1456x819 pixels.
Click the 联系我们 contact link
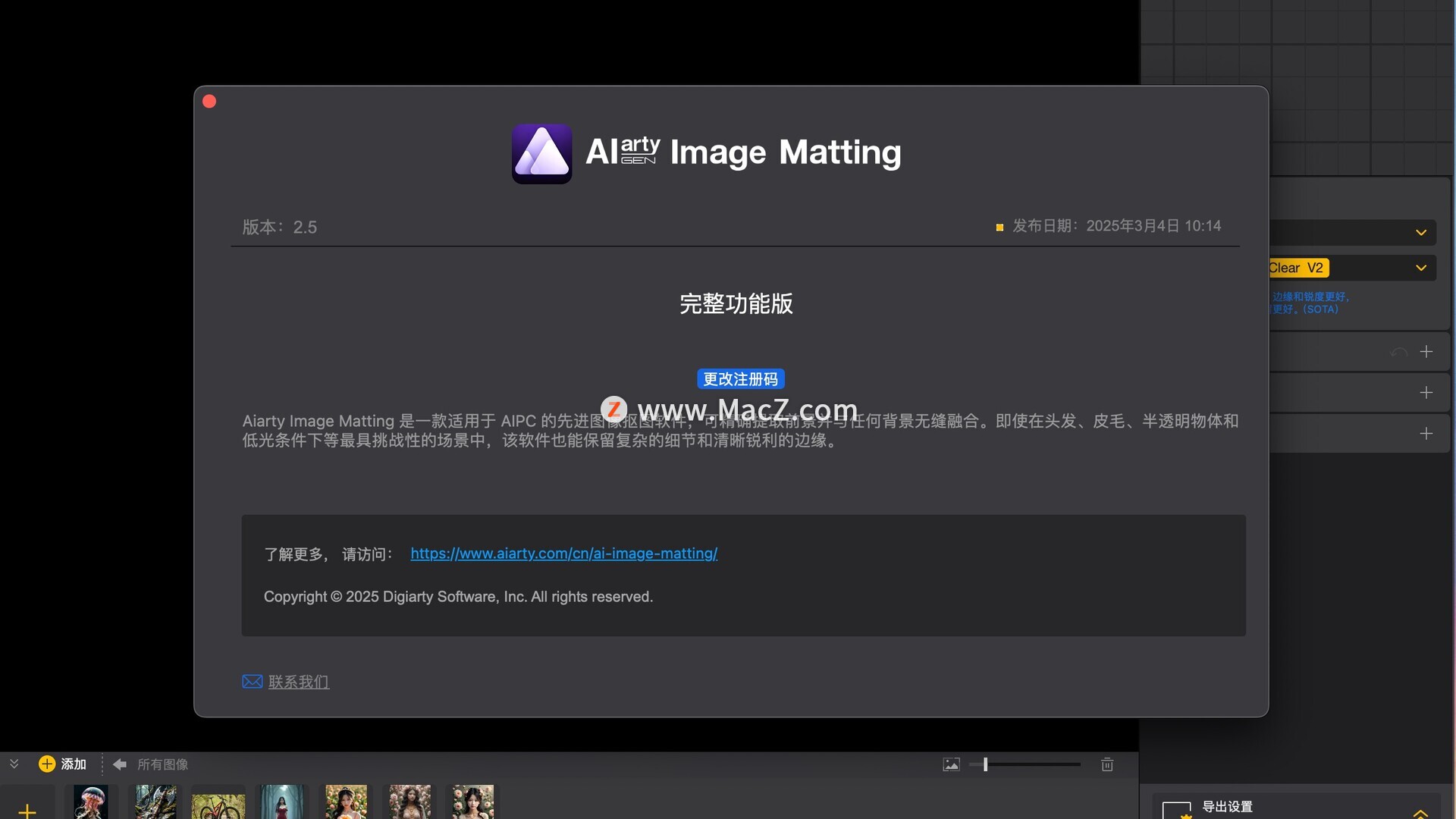tap(299, 682)
